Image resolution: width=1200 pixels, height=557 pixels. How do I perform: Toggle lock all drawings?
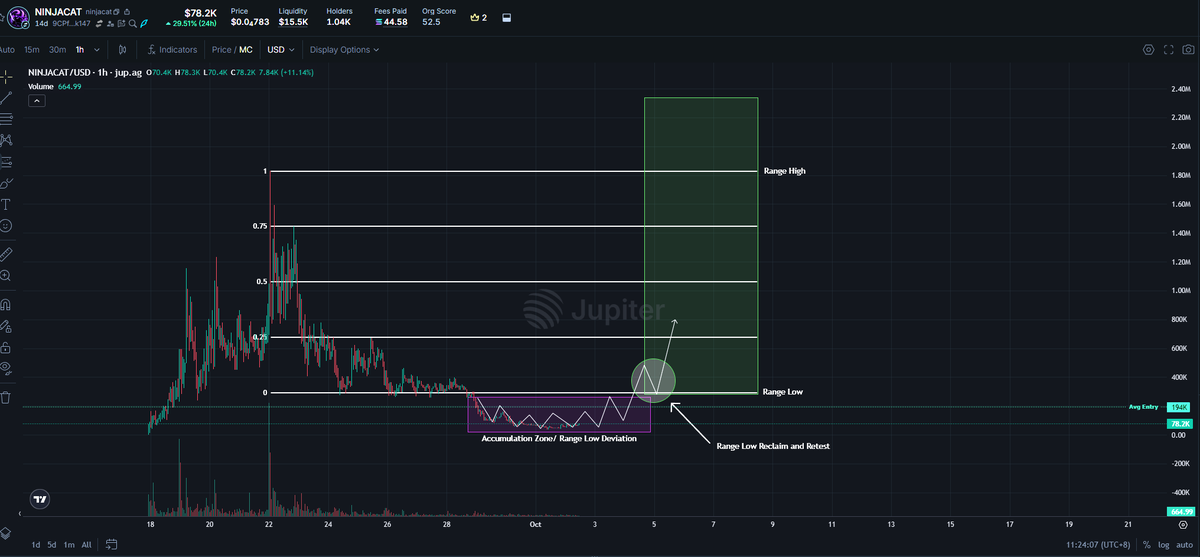click(x=6, y=347)
